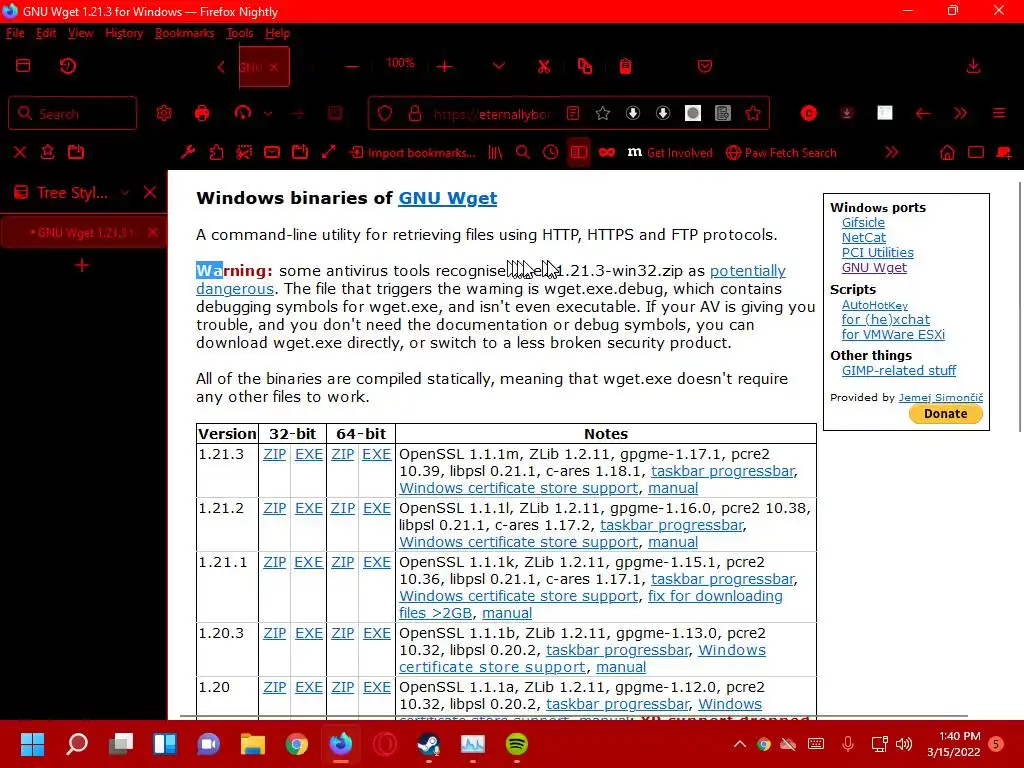Screen dimensions: 1024x768
Task: Open the Tools menu
Action: pyautogui.click(x=240, y=33)
